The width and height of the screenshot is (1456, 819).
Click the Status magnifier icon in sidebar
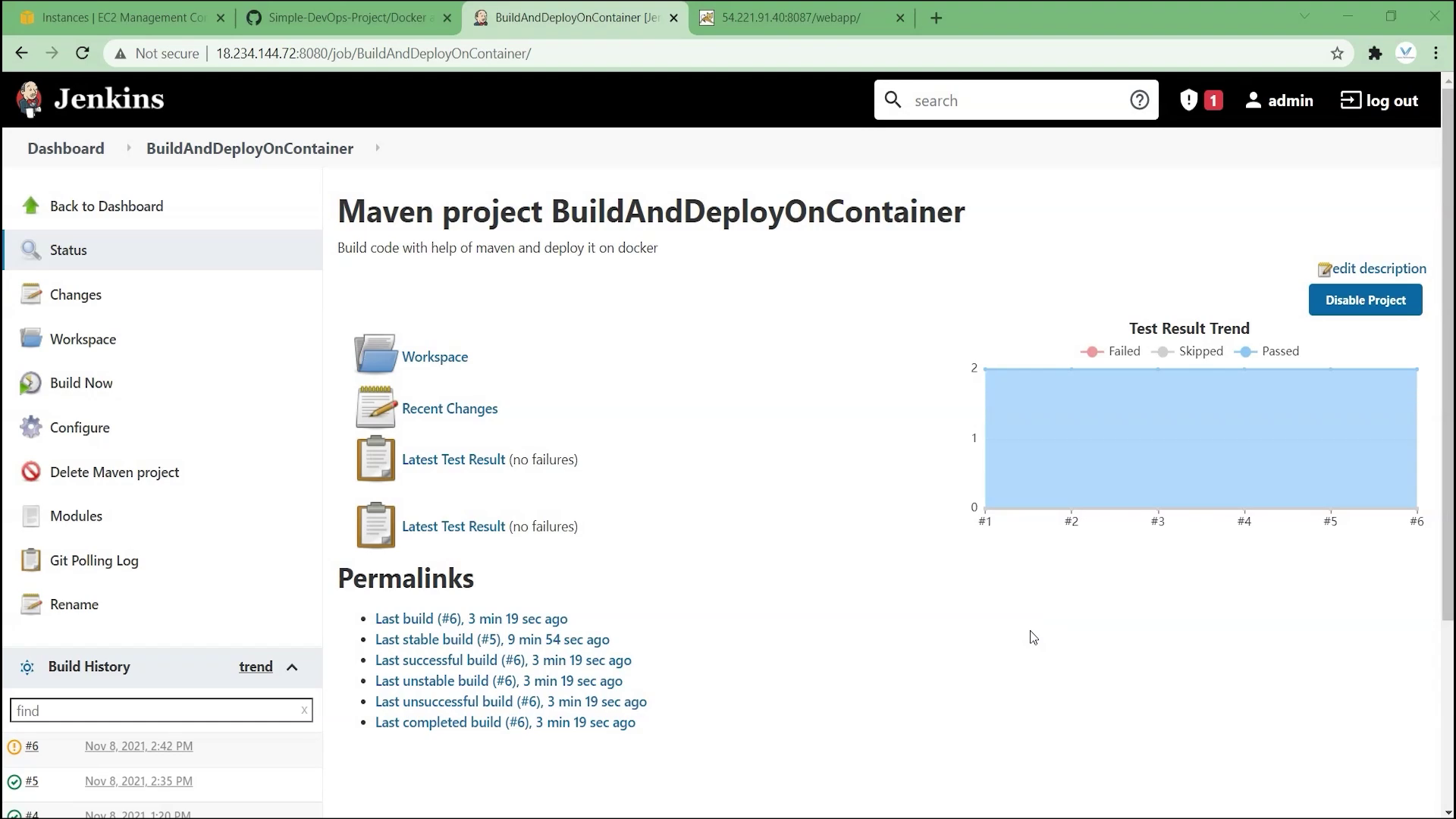pos(31,249)
